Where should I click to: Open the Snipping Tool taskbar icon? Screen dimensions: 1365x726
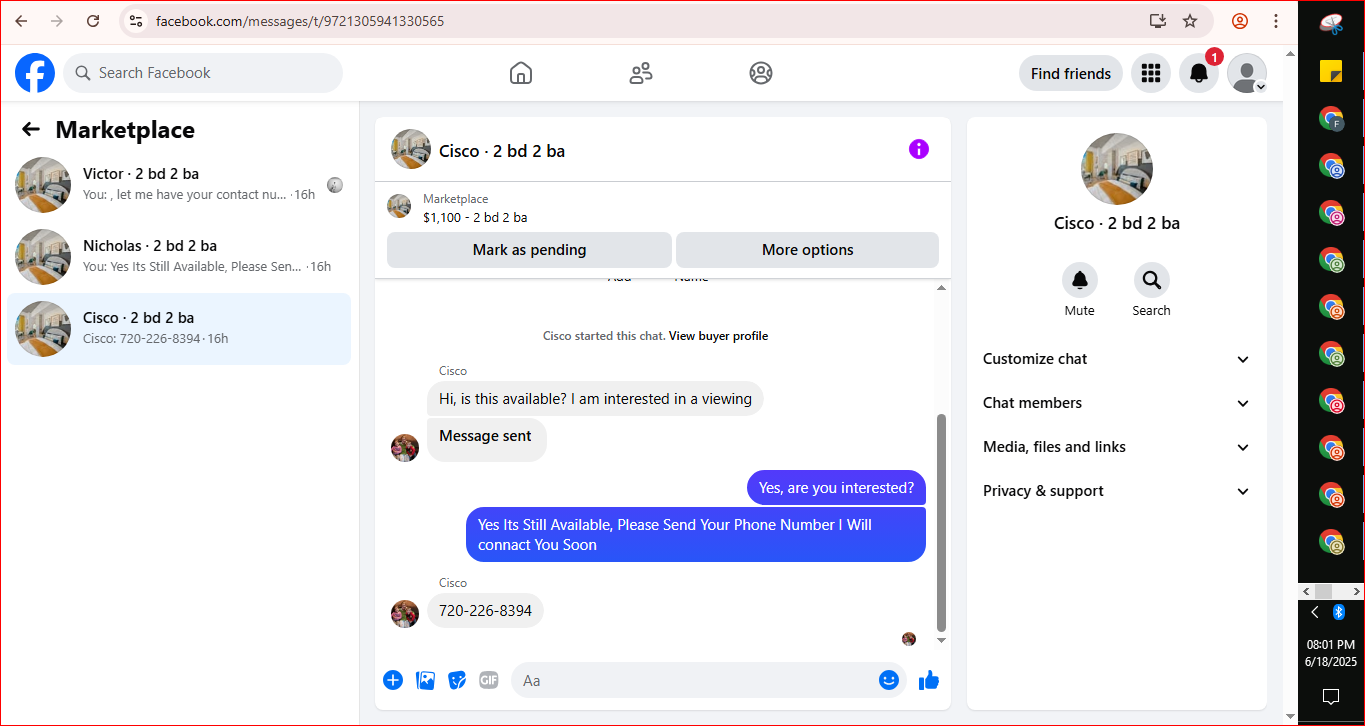tap(1331, 24)
